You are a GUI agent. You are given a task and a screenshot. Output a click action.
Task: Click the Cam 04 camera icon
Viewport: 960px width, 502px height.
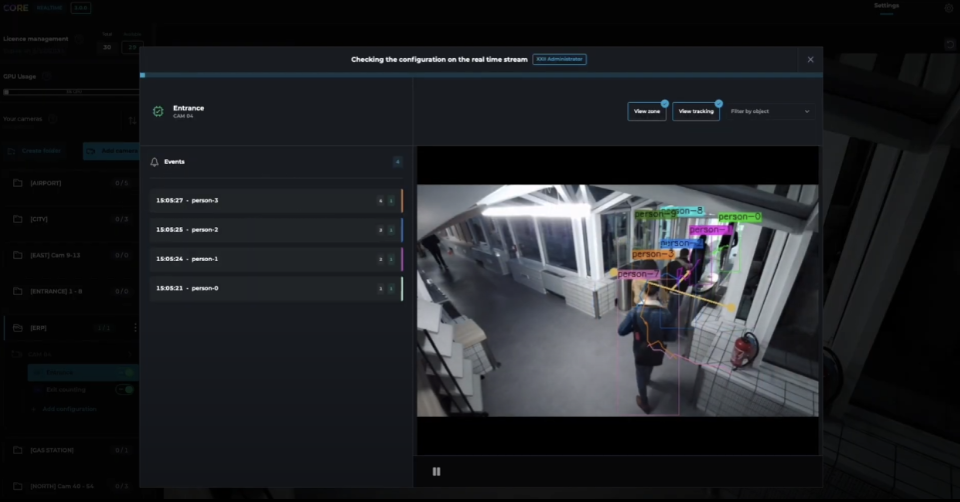(x=17, y=354)
